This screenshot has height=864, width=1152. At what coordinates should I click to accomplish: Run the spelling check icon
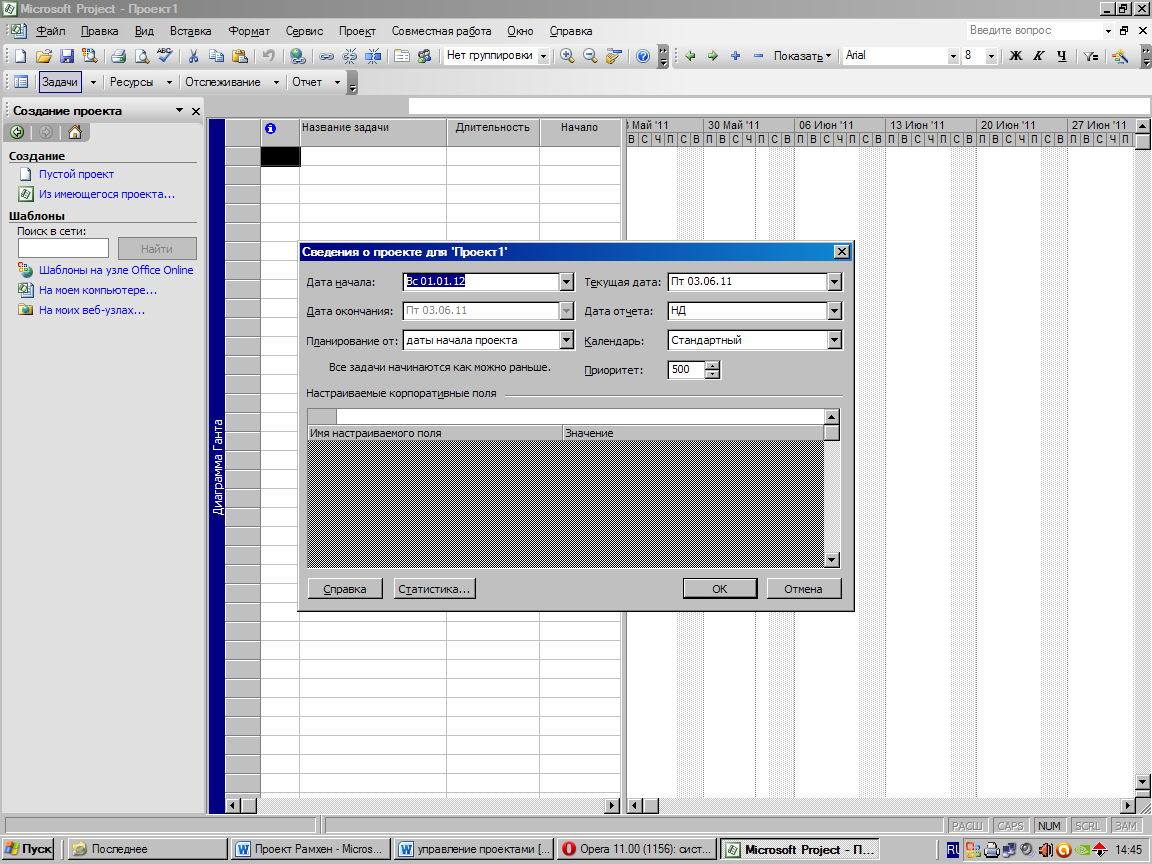165,56
